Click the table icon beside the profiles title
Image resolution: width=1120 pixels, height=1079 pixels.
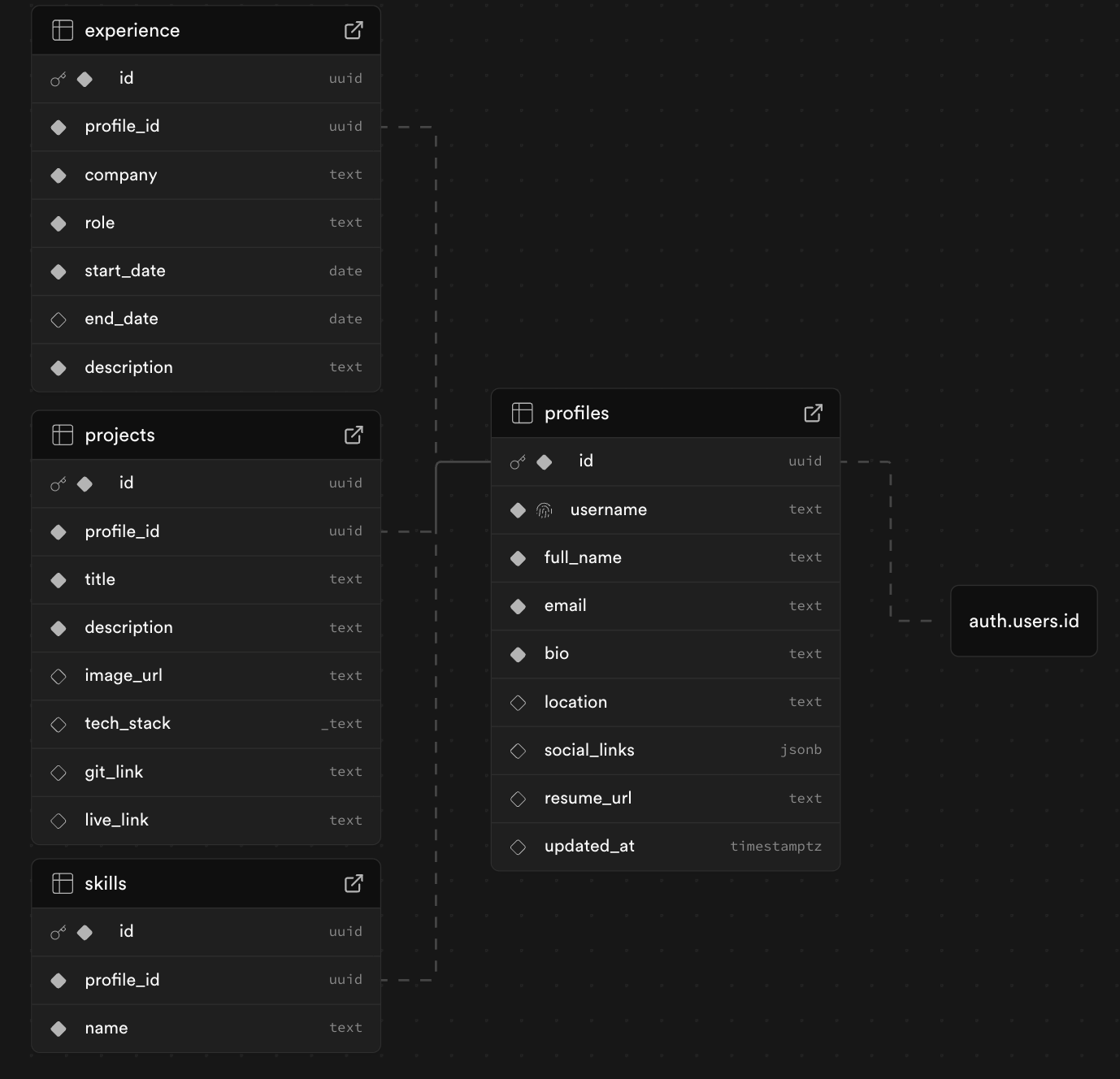point(522,413)
